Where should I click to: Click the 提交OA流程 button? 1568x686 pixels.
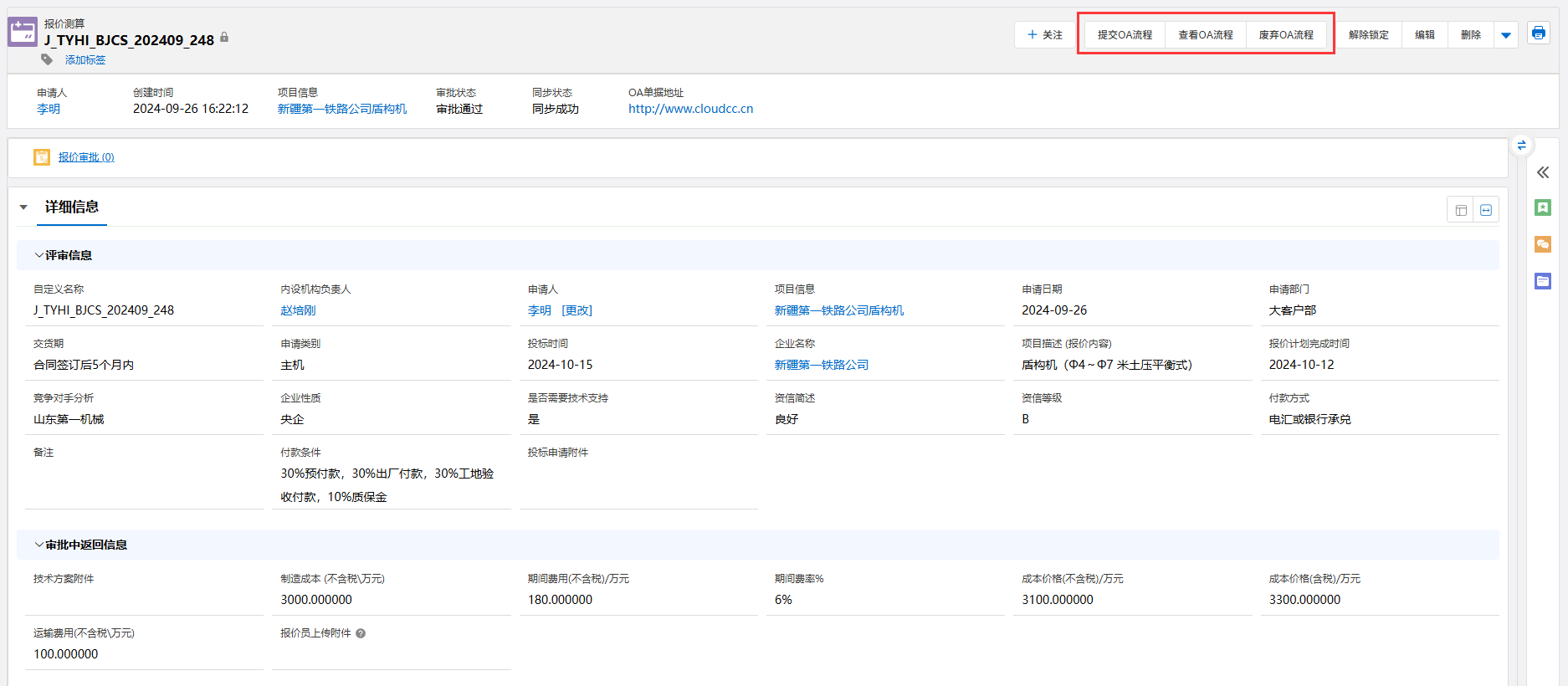[1125, 35]
